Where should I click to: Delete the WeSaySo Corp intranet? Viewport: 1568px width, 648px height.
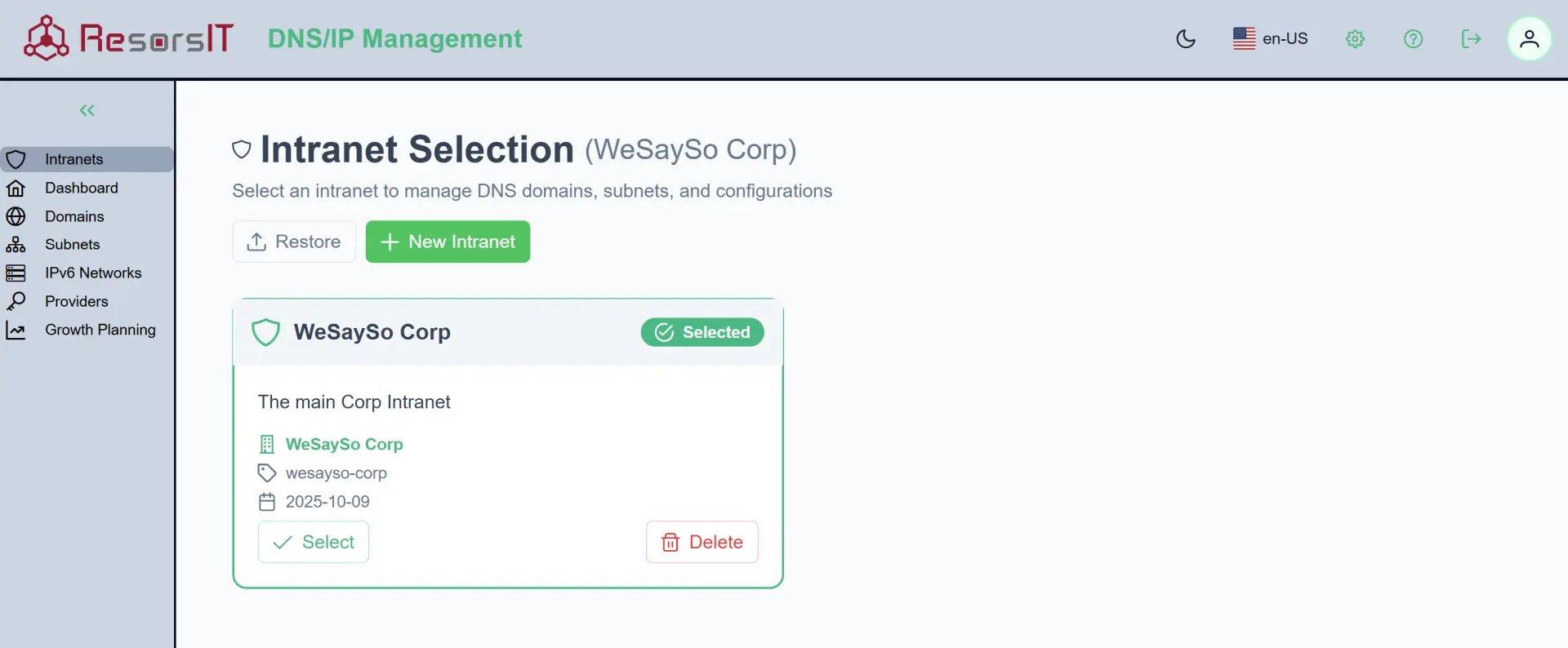702,542
